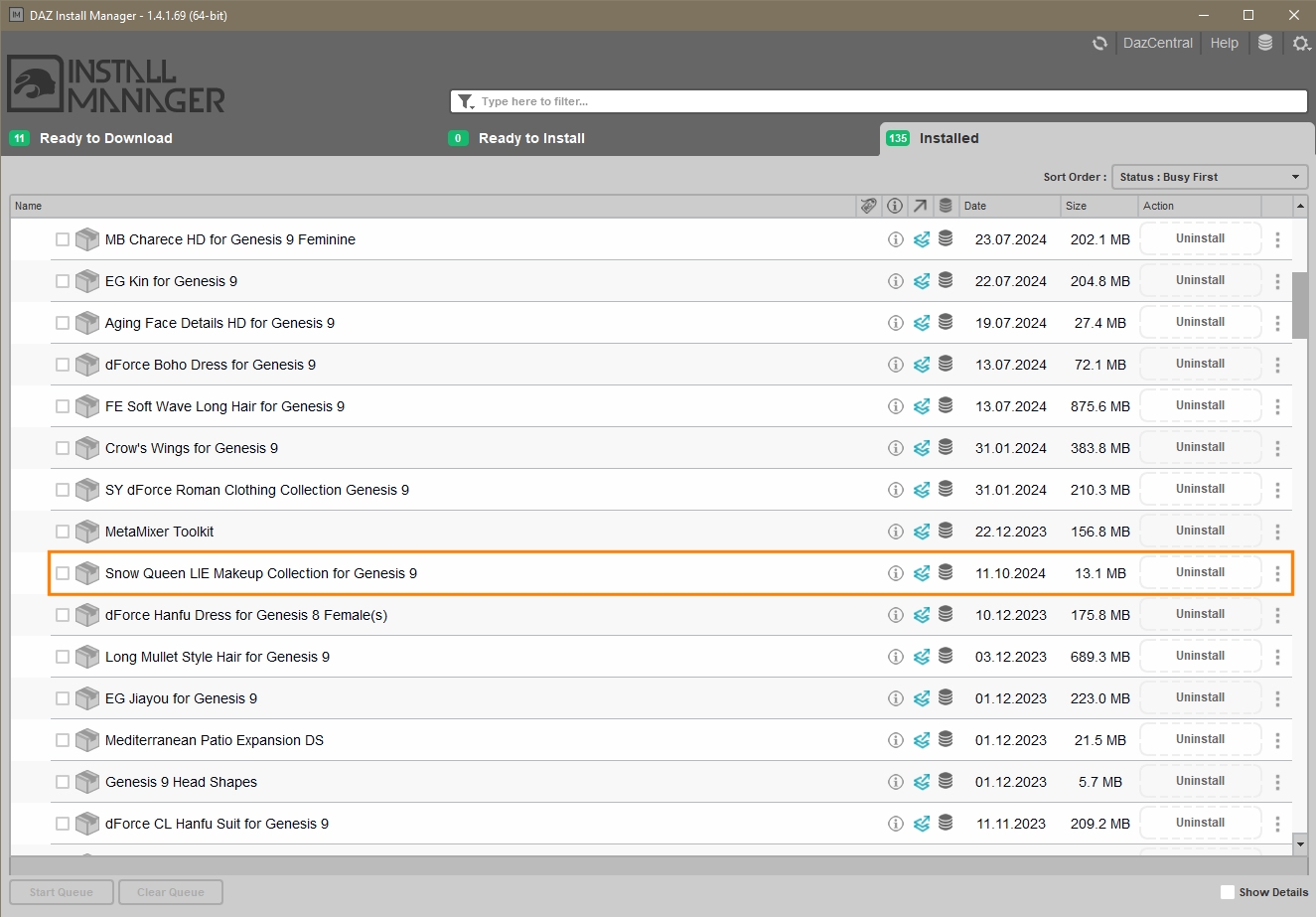Click package icon of MetaMixer Toolkit
Screen dimensions: 1316x917
click(87, 532)
